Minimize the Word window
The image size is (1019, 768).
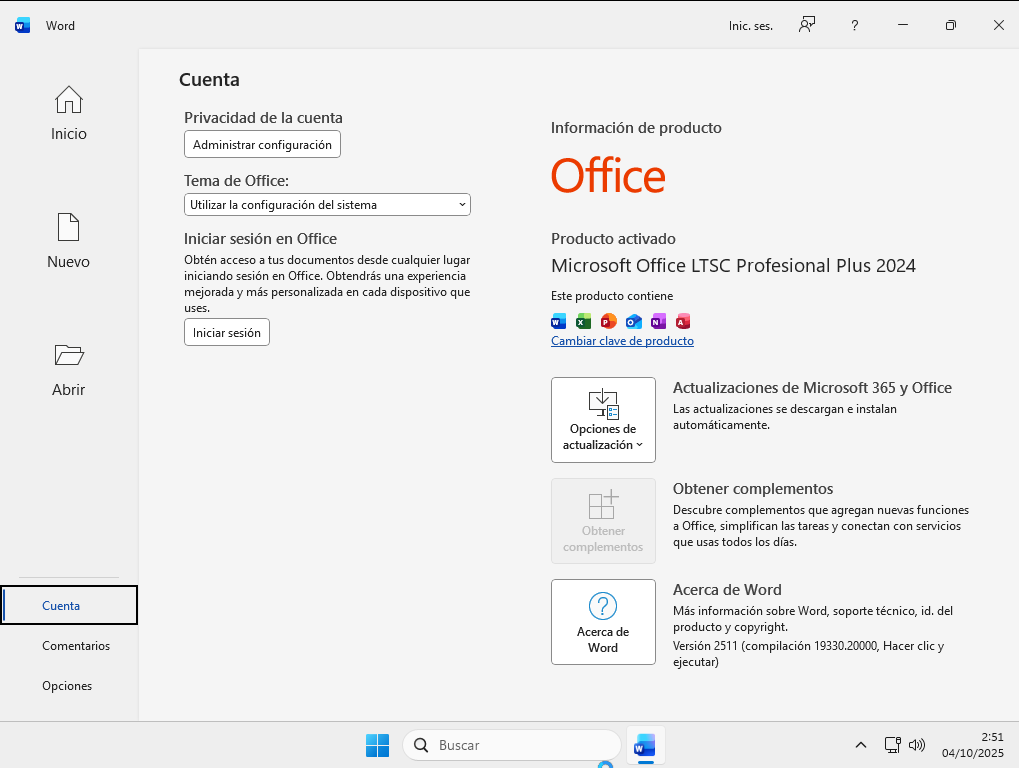click(x=903, y=25)
